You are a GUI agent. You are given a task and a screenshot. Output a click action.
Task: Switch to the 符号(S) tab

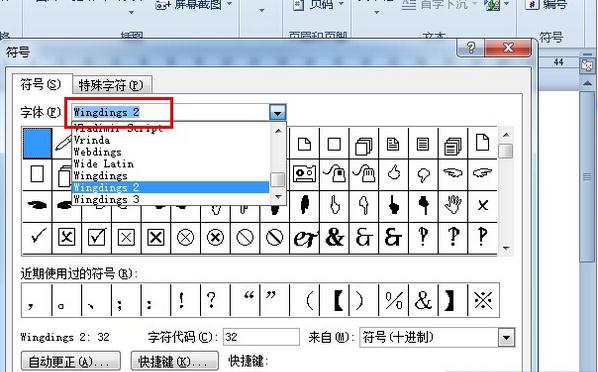click(x=41, y=84)
